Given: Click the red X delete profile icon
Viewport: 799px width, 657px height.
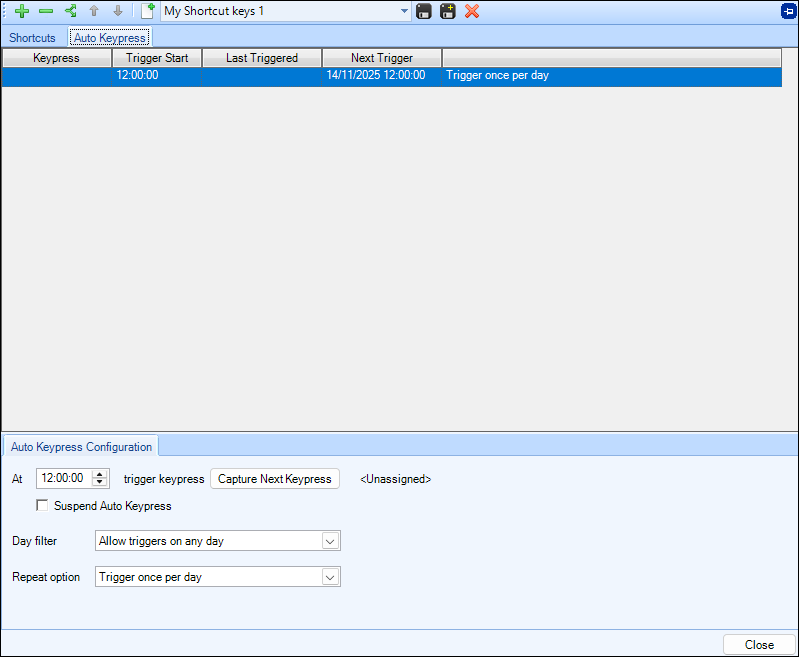Looking at the screenshot, I should [472, 11].
